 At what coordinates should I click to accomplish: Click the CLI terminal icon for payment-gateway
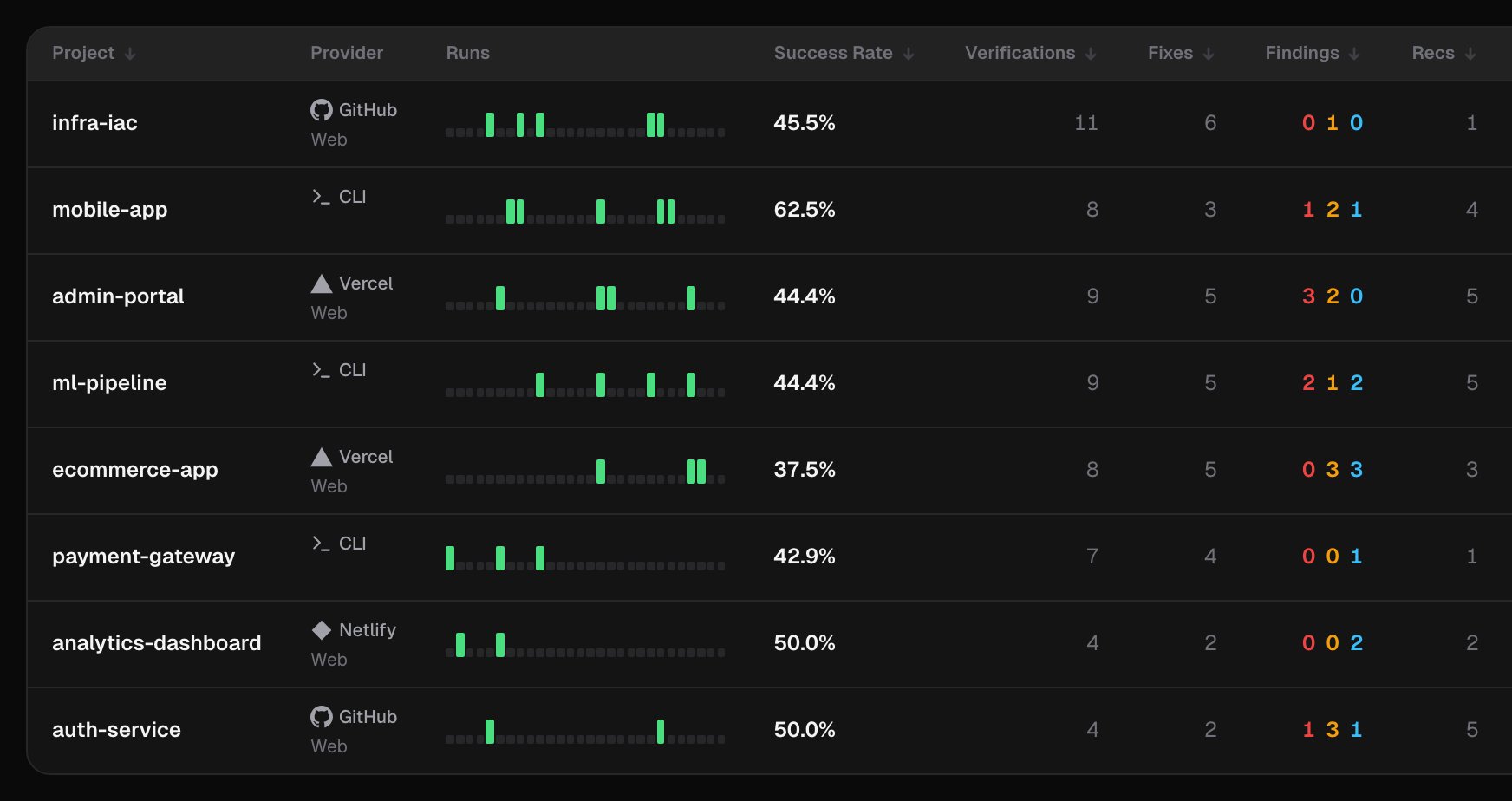coord(322,544)
